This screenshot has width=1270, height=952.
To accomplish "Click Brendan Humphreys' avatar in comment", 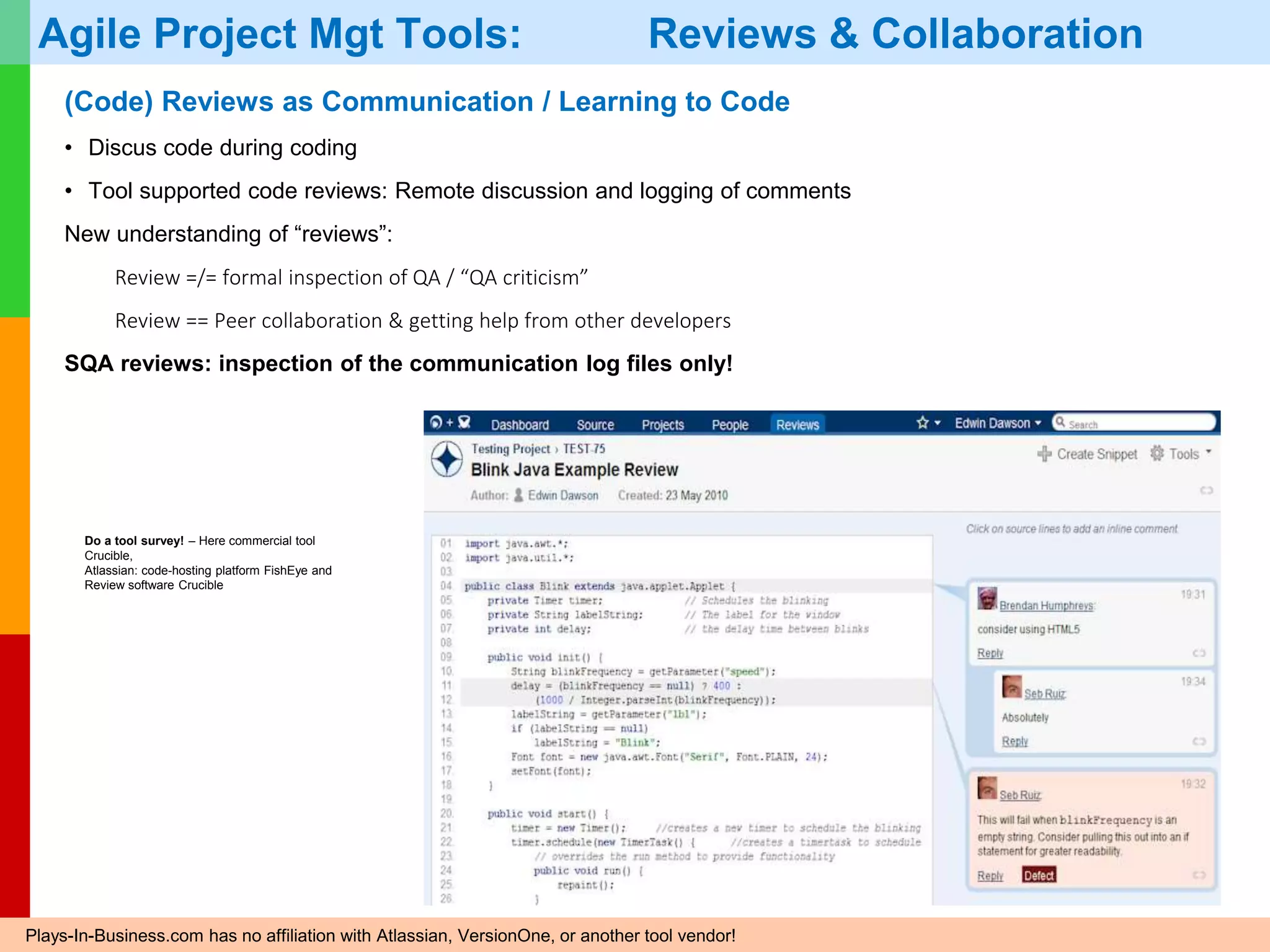I will (987, 599).
